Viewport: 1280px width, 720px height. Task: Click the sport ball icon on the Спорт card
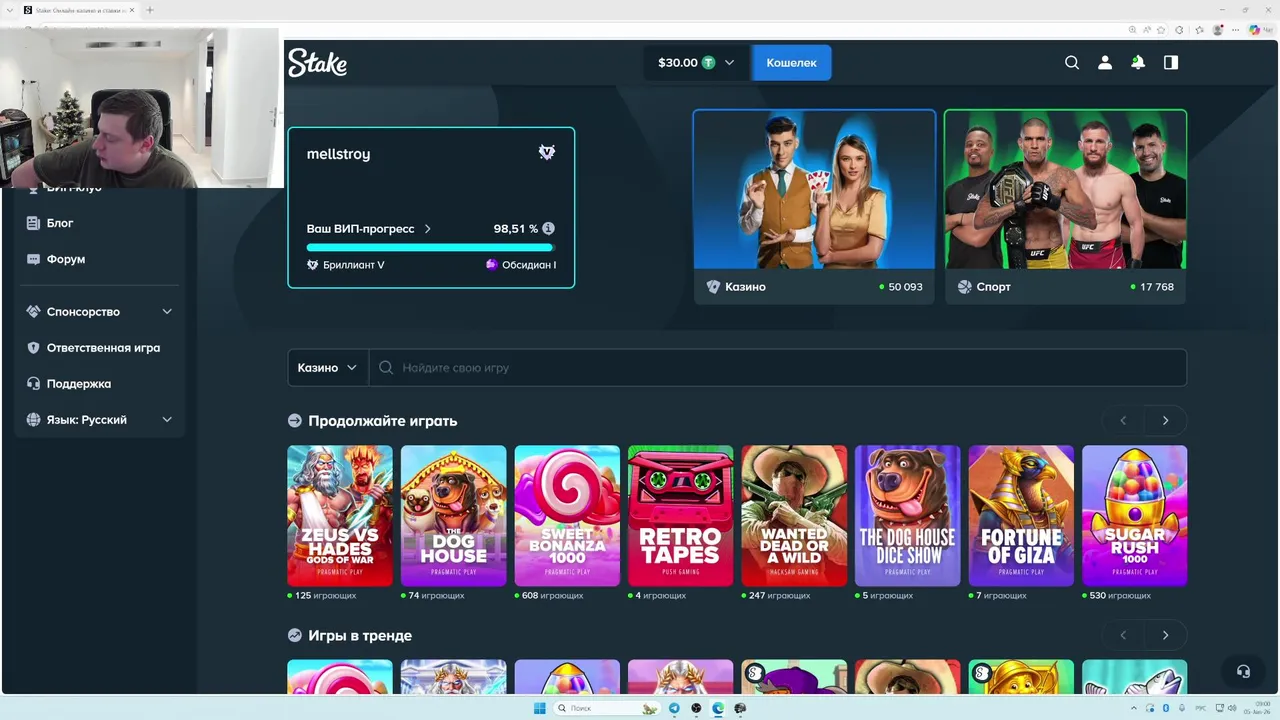(x=964, y=287)
